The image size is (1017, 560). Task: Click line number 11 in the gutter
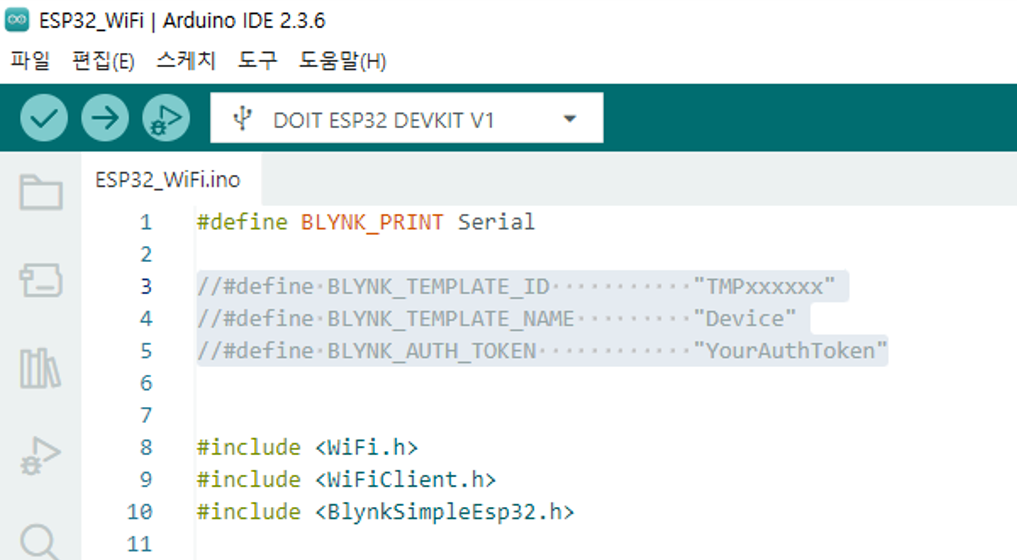(139, 544)
